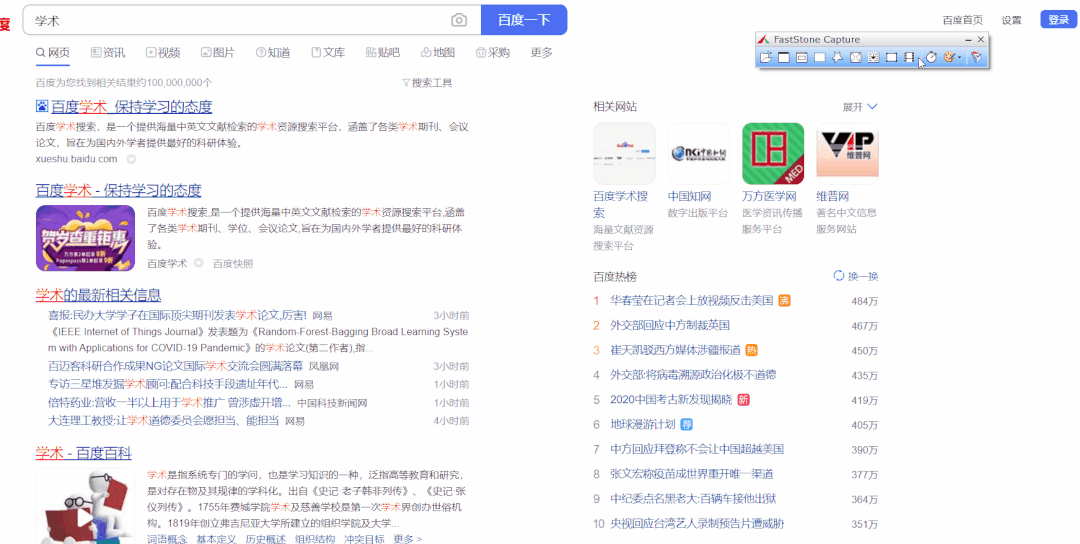Screen dimensions: 1080x544
Task: Switch to the 文库 tab
Action: click(x=328, y=52)
